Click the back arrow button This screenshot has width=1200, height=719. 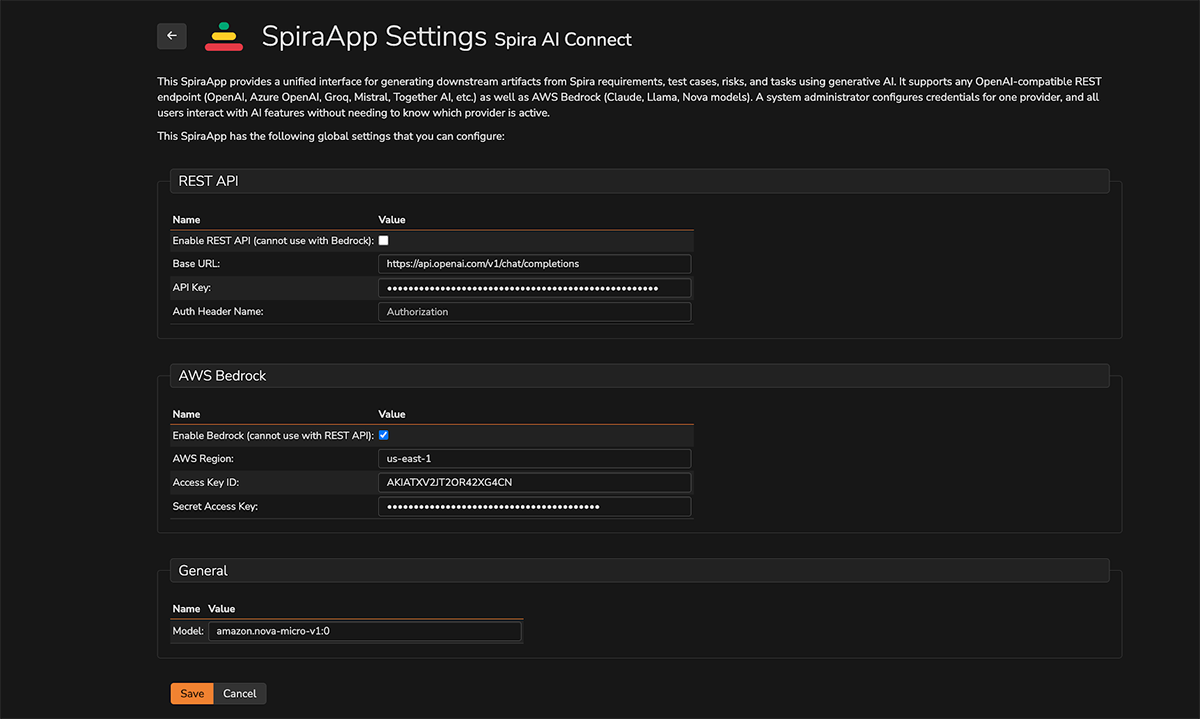coord(172,36)
